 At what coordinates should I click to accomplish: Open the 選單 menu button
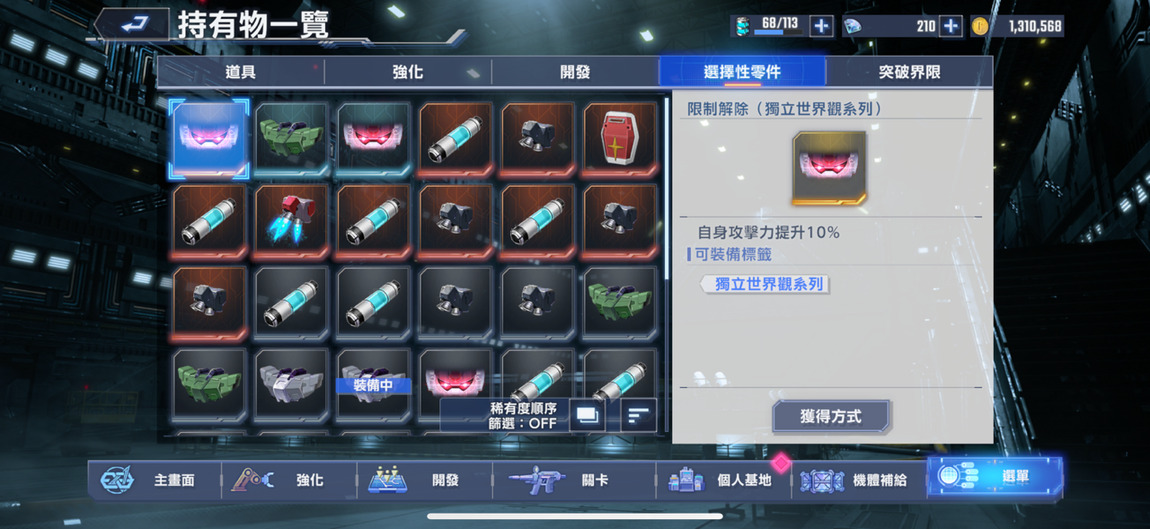pos(995,477)
